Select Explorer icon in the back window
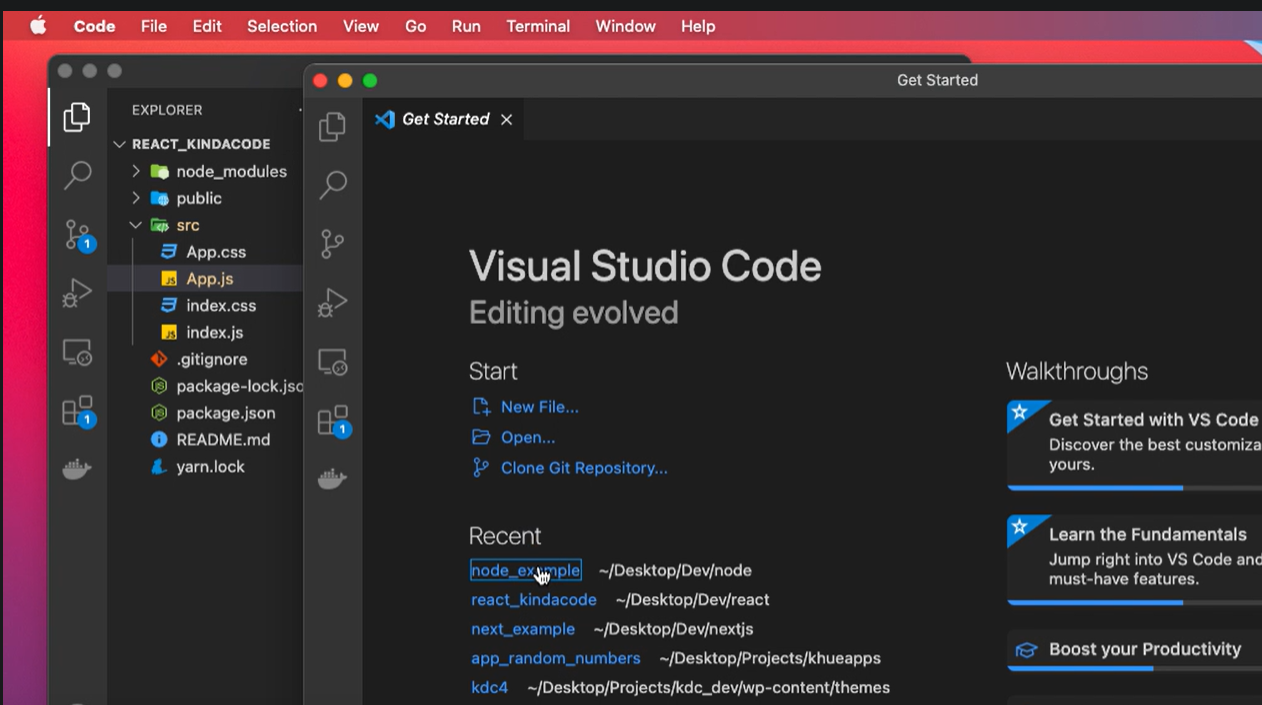This screenshot has width=1262, height=705. coord(77,117)
